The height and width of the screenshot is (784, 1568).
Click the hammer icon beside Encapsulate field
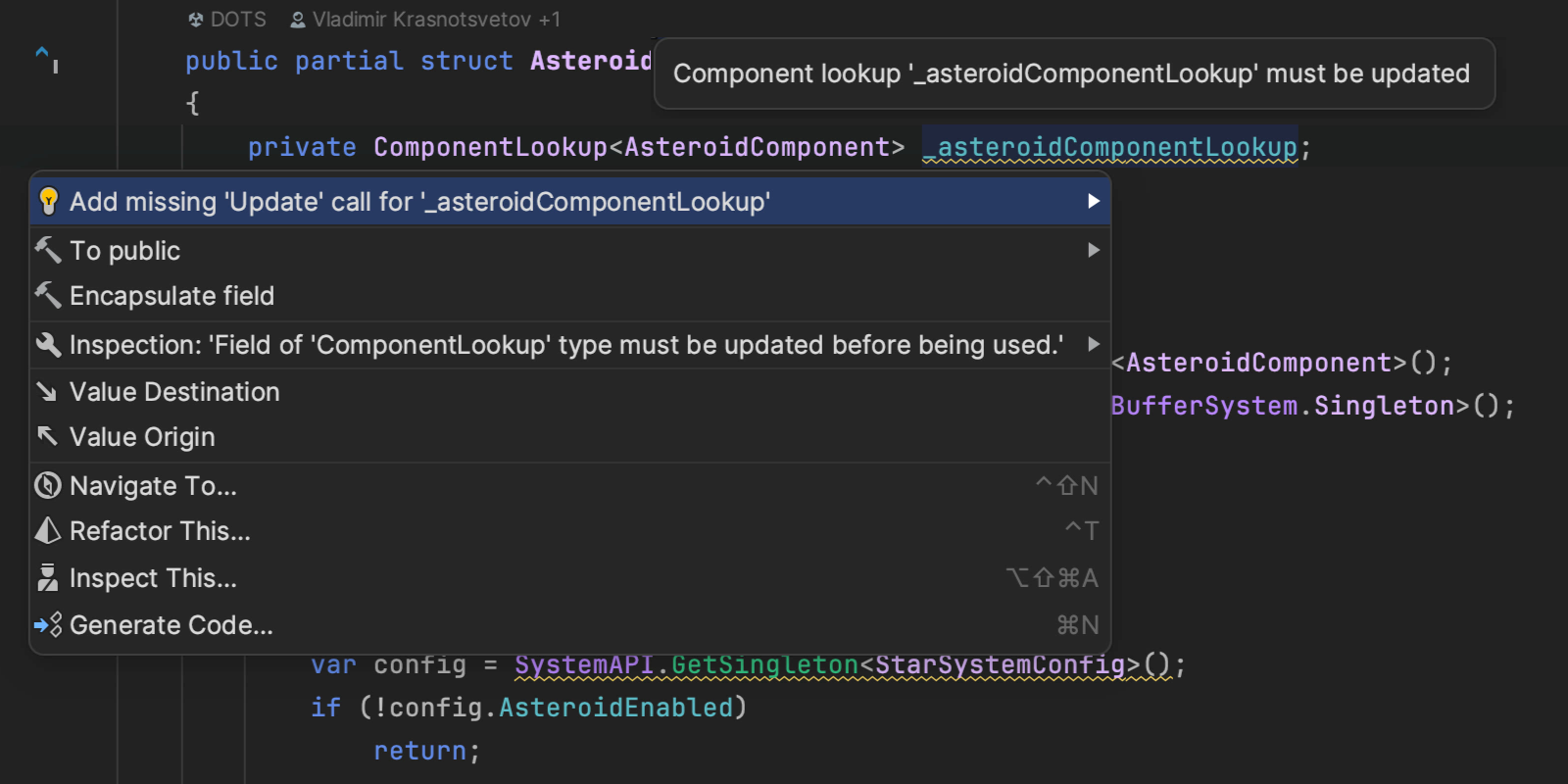[48, 295]
